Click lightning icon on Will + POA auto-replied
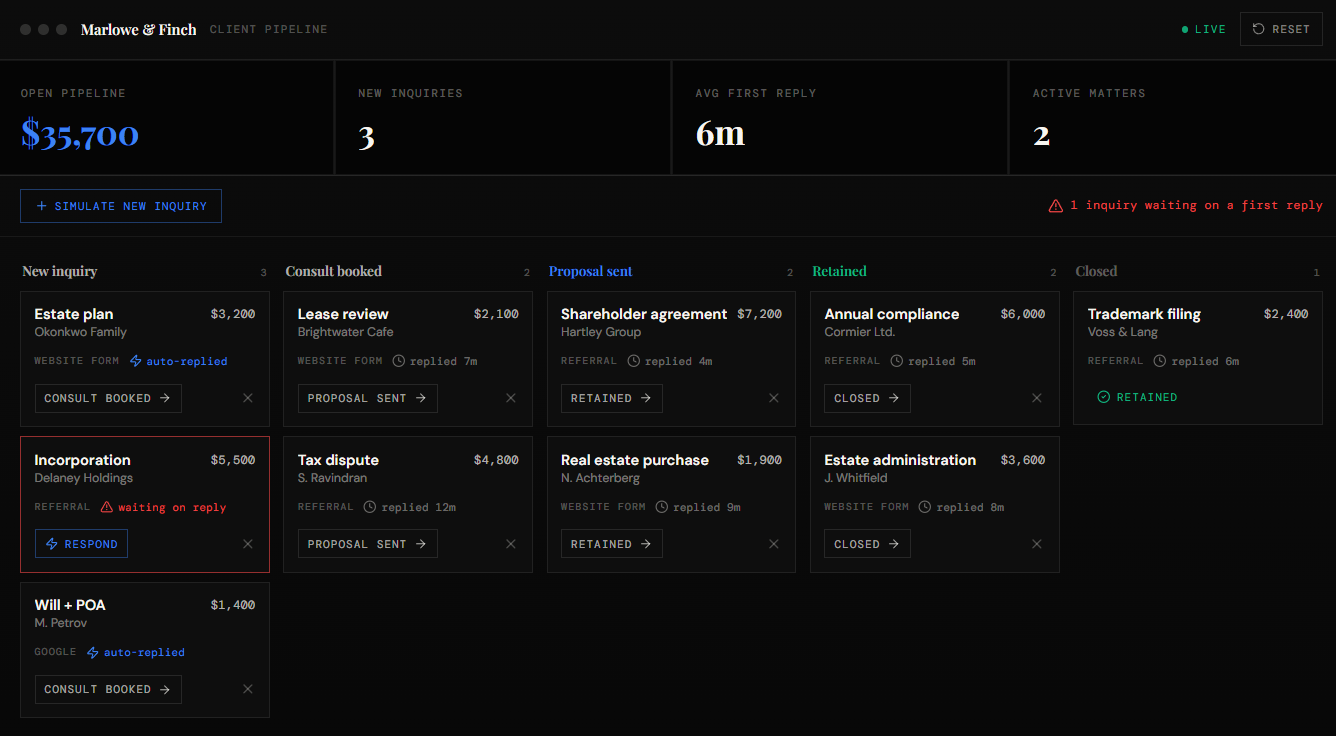1336x736 pixels. pyautogui.click(x=93, y=652)
